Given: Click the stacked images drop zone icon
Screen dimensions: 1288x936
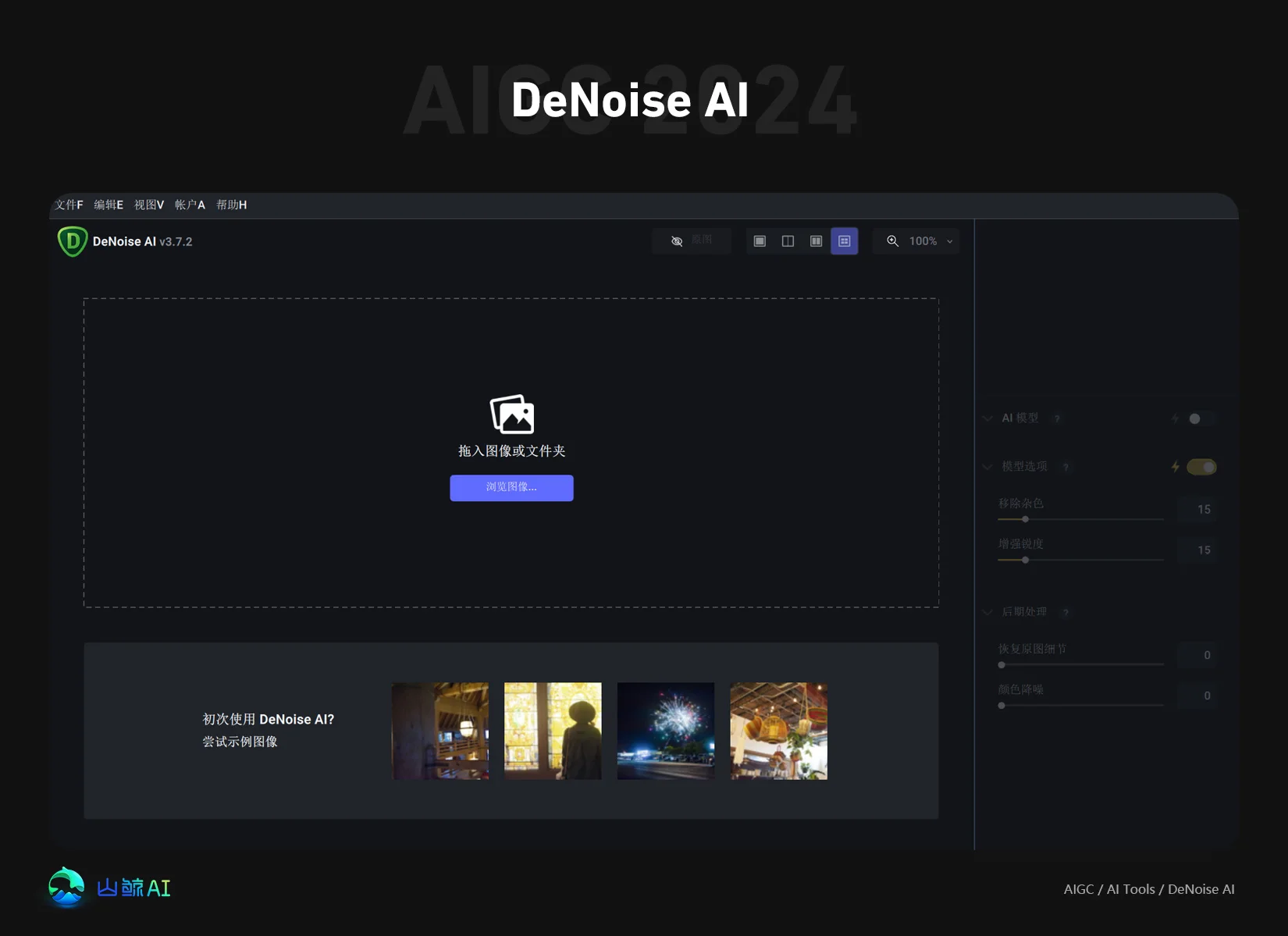Looking at the screenshot, I should pos(512,414).
